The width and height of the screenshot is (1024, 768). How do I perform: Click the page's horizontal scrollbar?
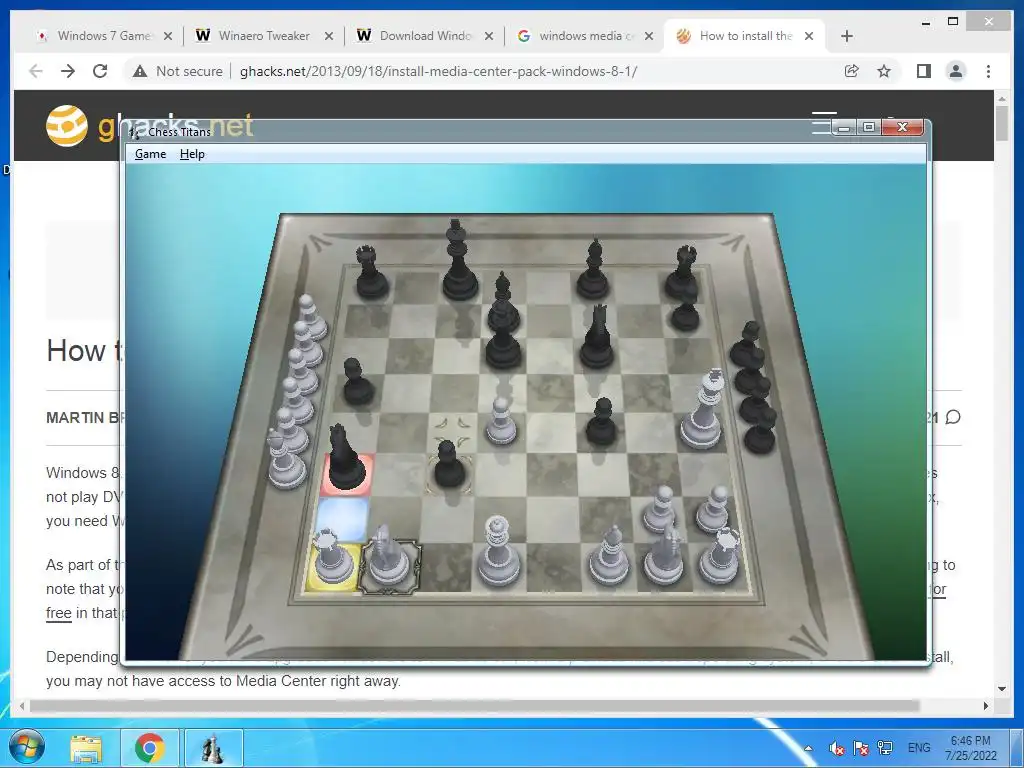[475, 706]
